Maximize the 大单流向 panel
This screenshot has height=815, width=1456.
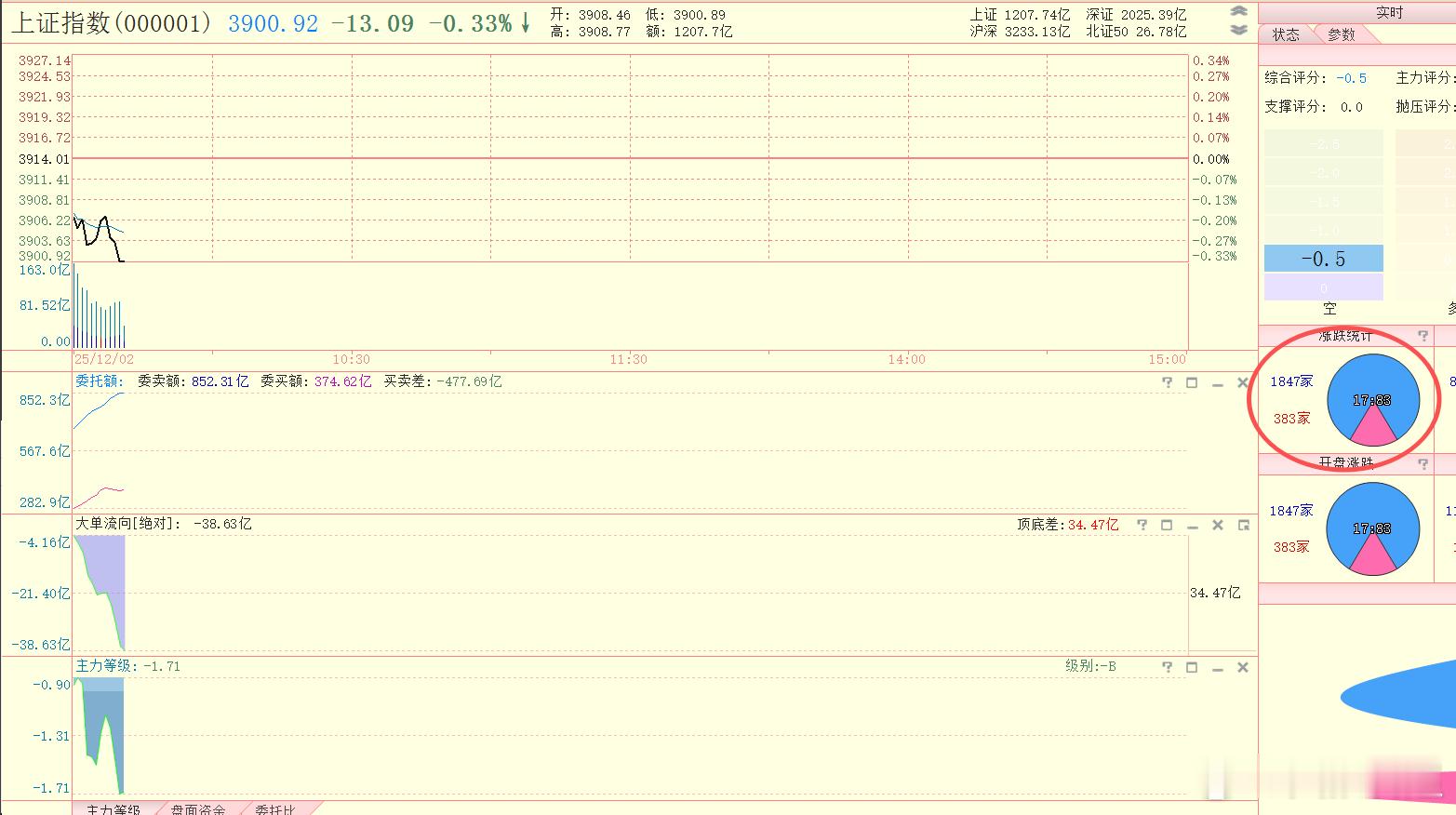(1167, 525)
